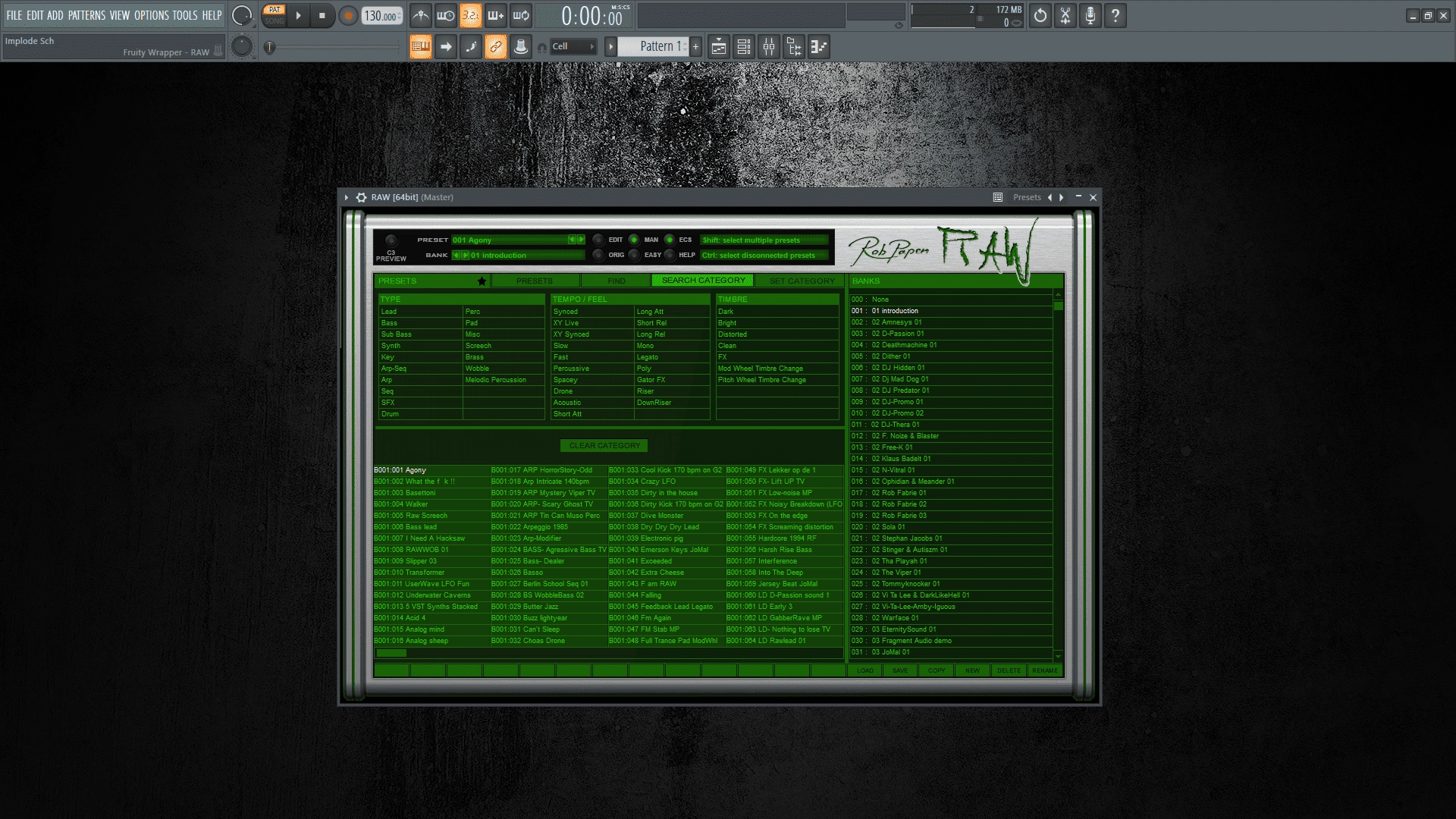Go to previous preset via title bar arrow
This screenshot has width=1456, height=819.
(x=1050, y=197)
